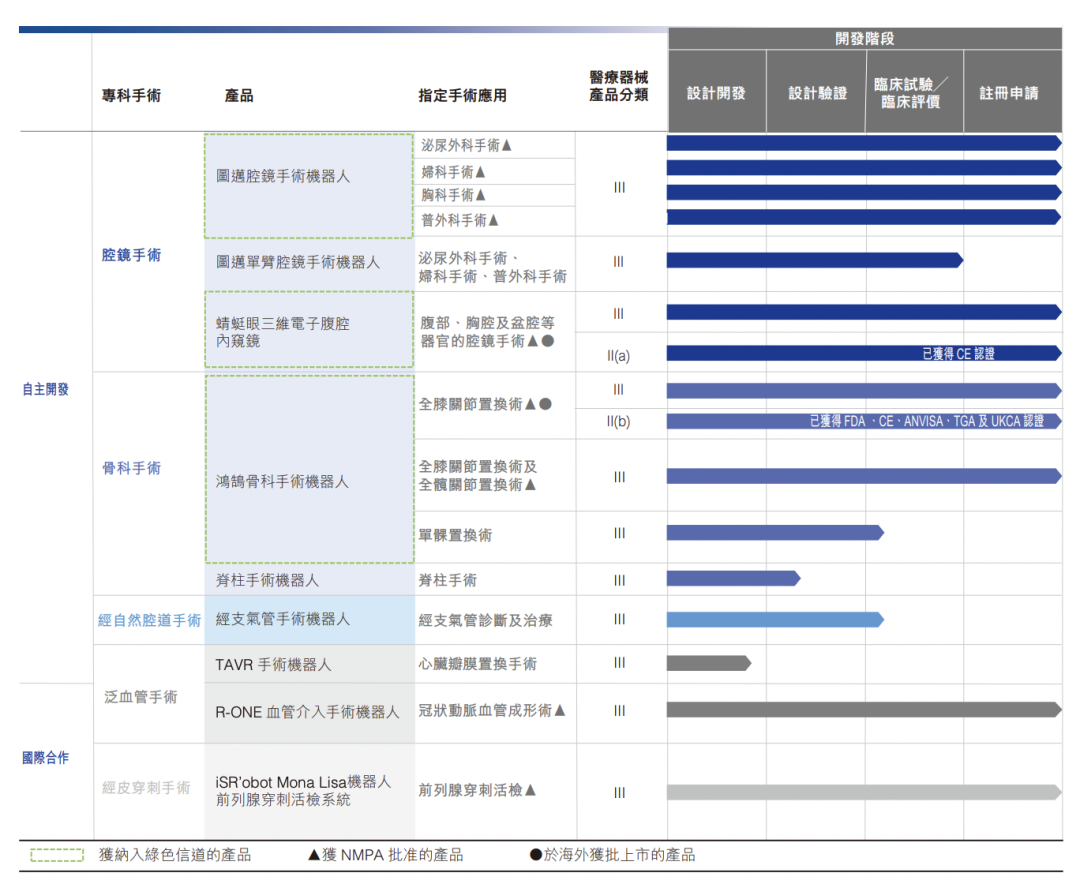Click the '脊柱手術' application cell
The image size is (1080, 884).
(448, 580)
